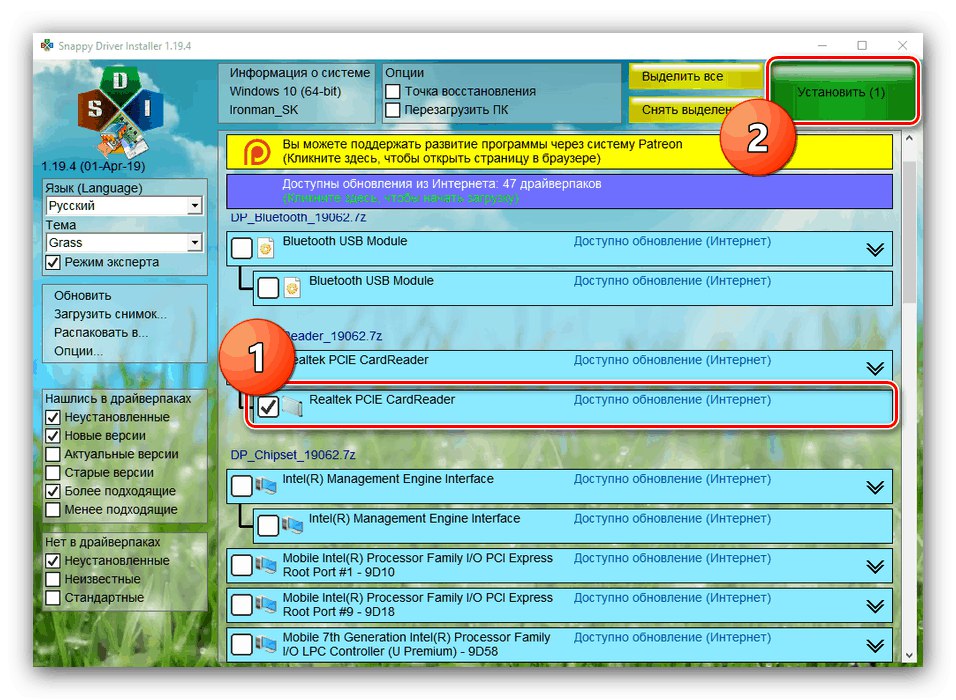The image size is (956, 700).
Task: Select first Bluetooth USB Module checkbox
Action: click(x=241, y=248)
